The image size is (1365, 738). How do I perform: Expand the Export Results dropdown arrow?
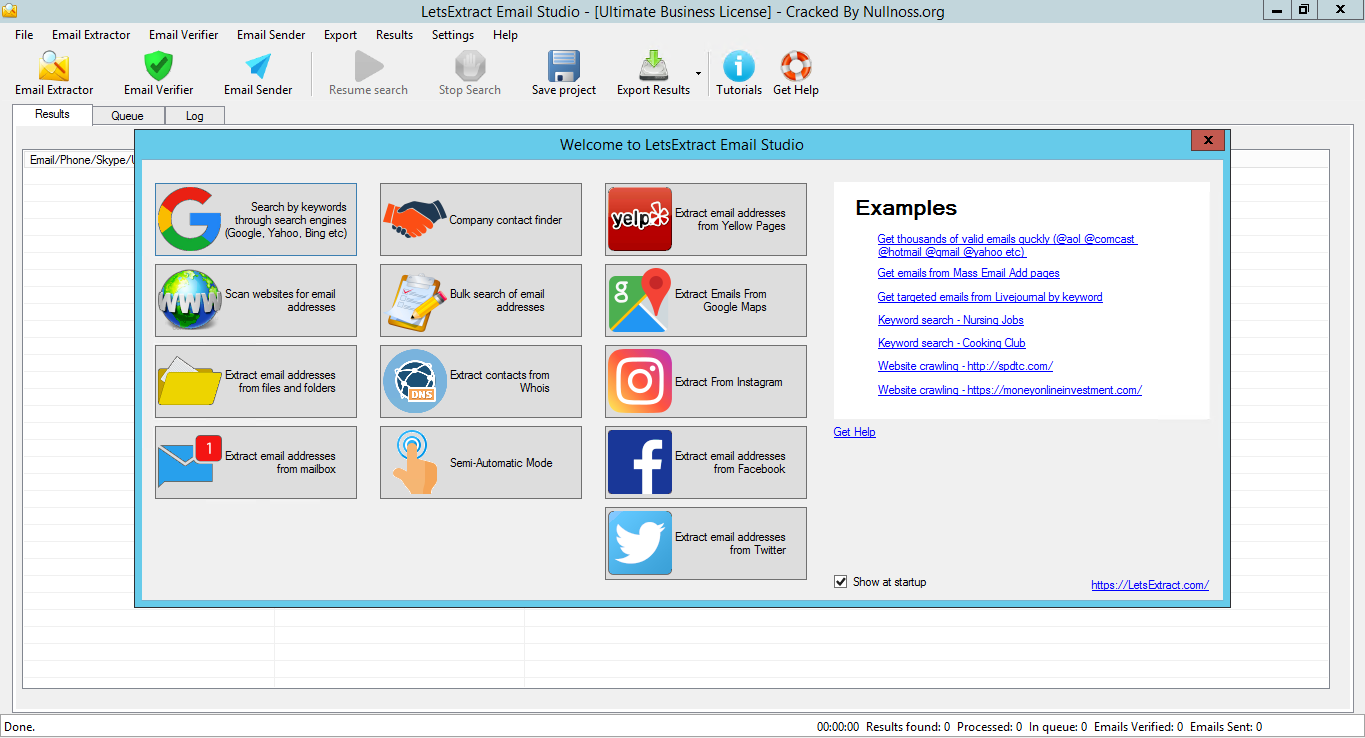click(698, 74)
